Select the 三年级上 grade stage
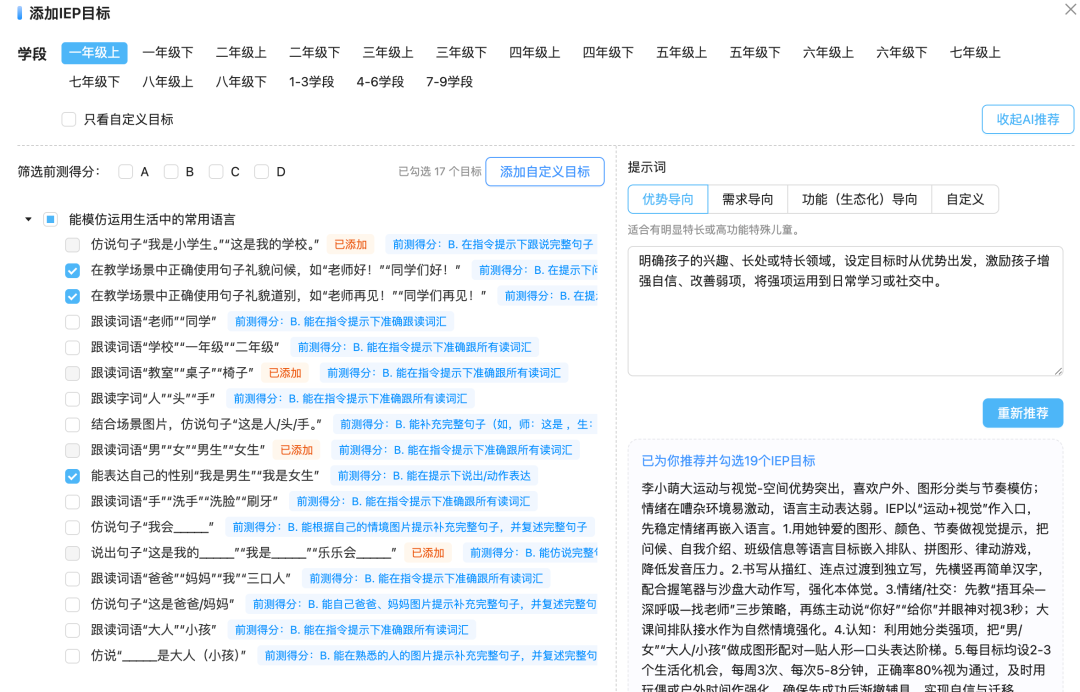 click(x=388, y=53)
